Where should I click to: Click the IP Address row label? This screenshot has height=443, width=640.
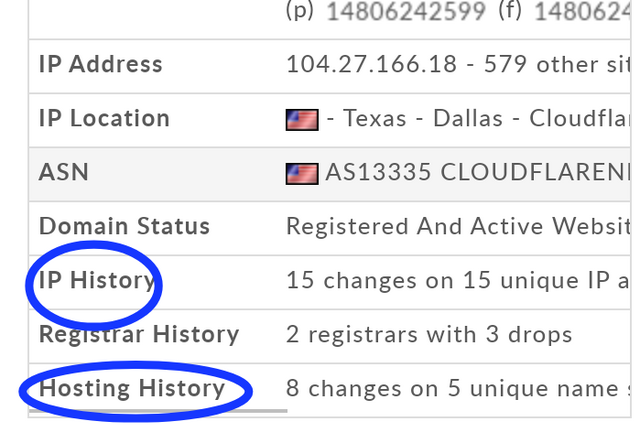coord(101,65)
